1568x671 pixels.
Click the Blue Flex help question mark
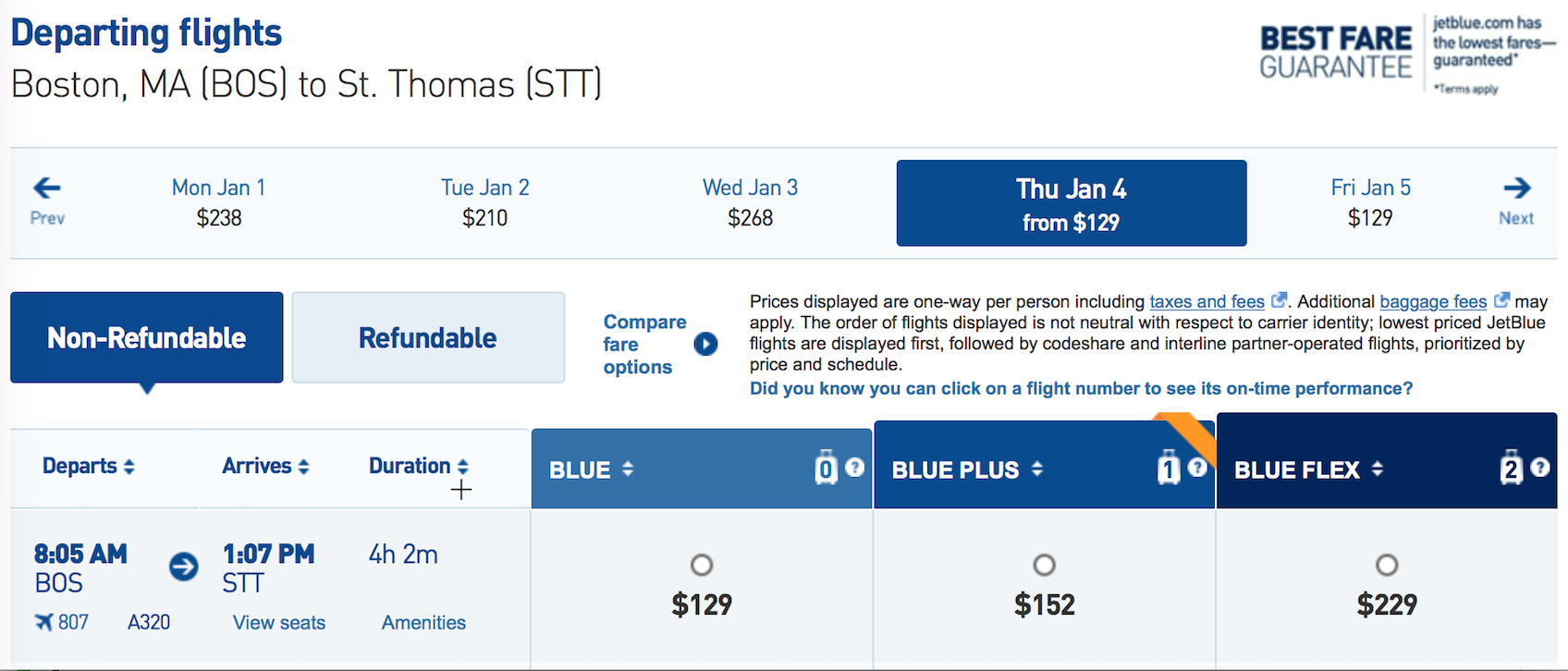tap(1540, 468)
